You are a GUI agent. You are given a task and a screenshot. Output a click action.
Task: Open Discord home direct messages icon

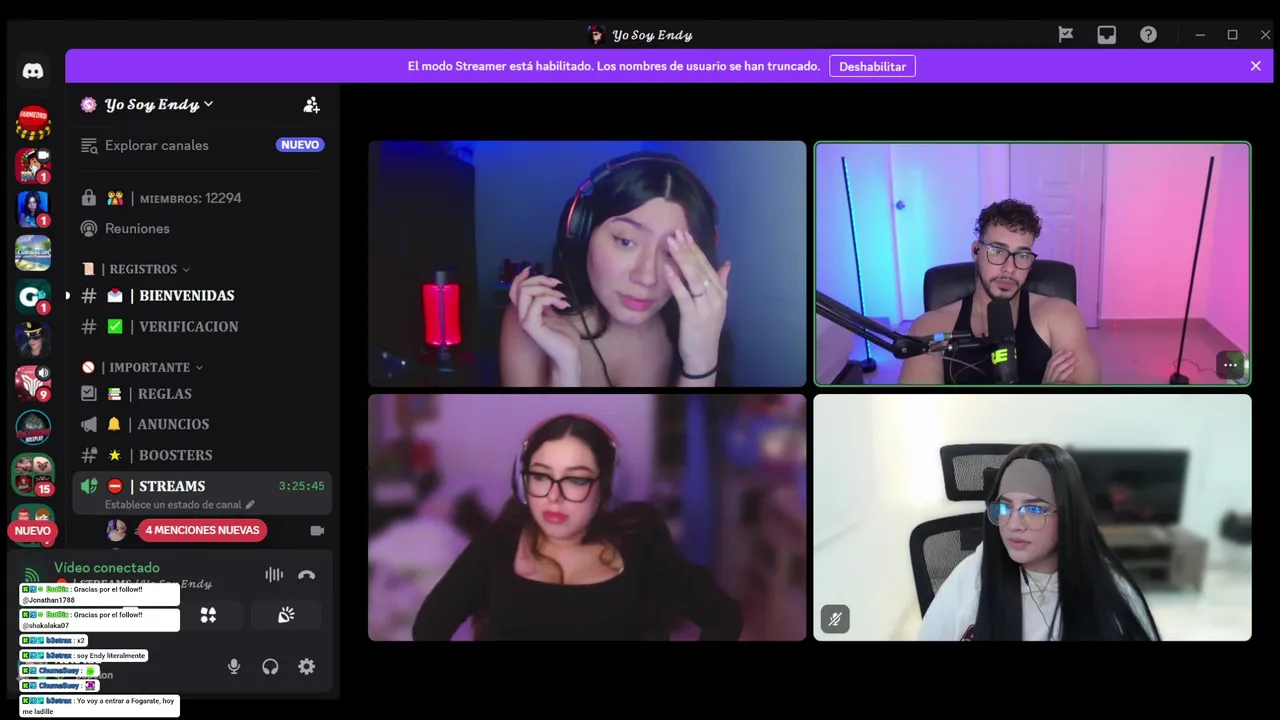pyautogui.click(x=33, y=71)
